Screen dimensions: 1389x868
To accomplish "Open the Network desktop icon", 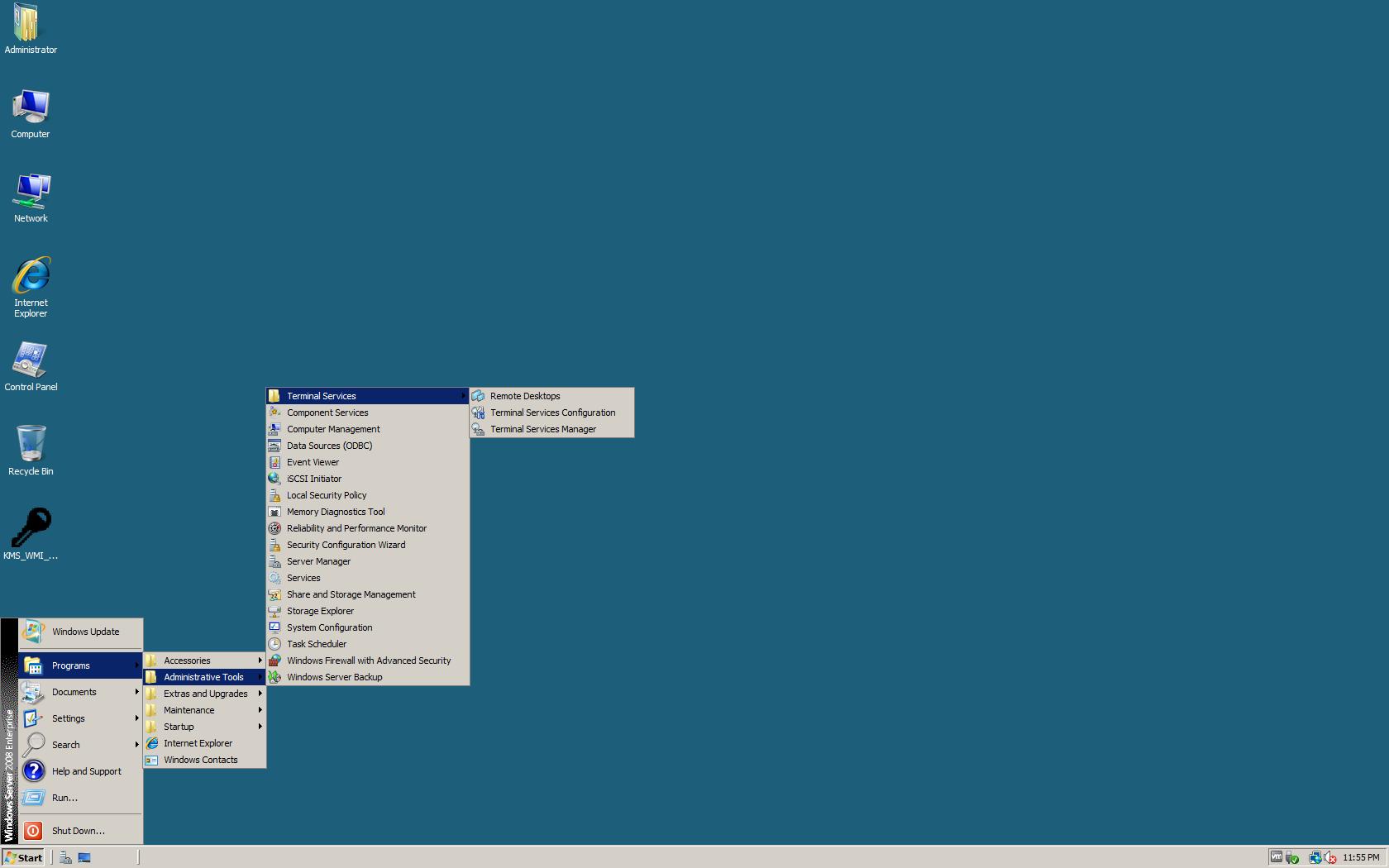I will click(x=31, y=192).
